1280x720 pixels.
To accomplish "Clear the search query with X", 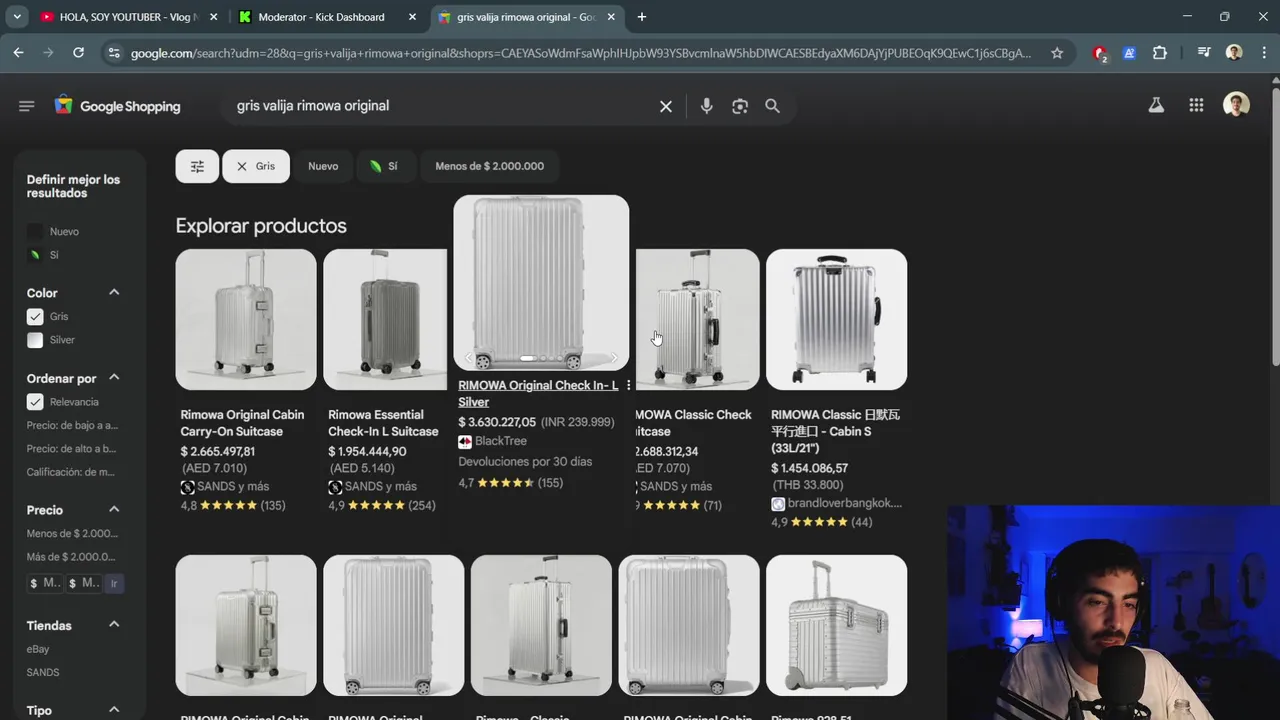I will 666,106.
